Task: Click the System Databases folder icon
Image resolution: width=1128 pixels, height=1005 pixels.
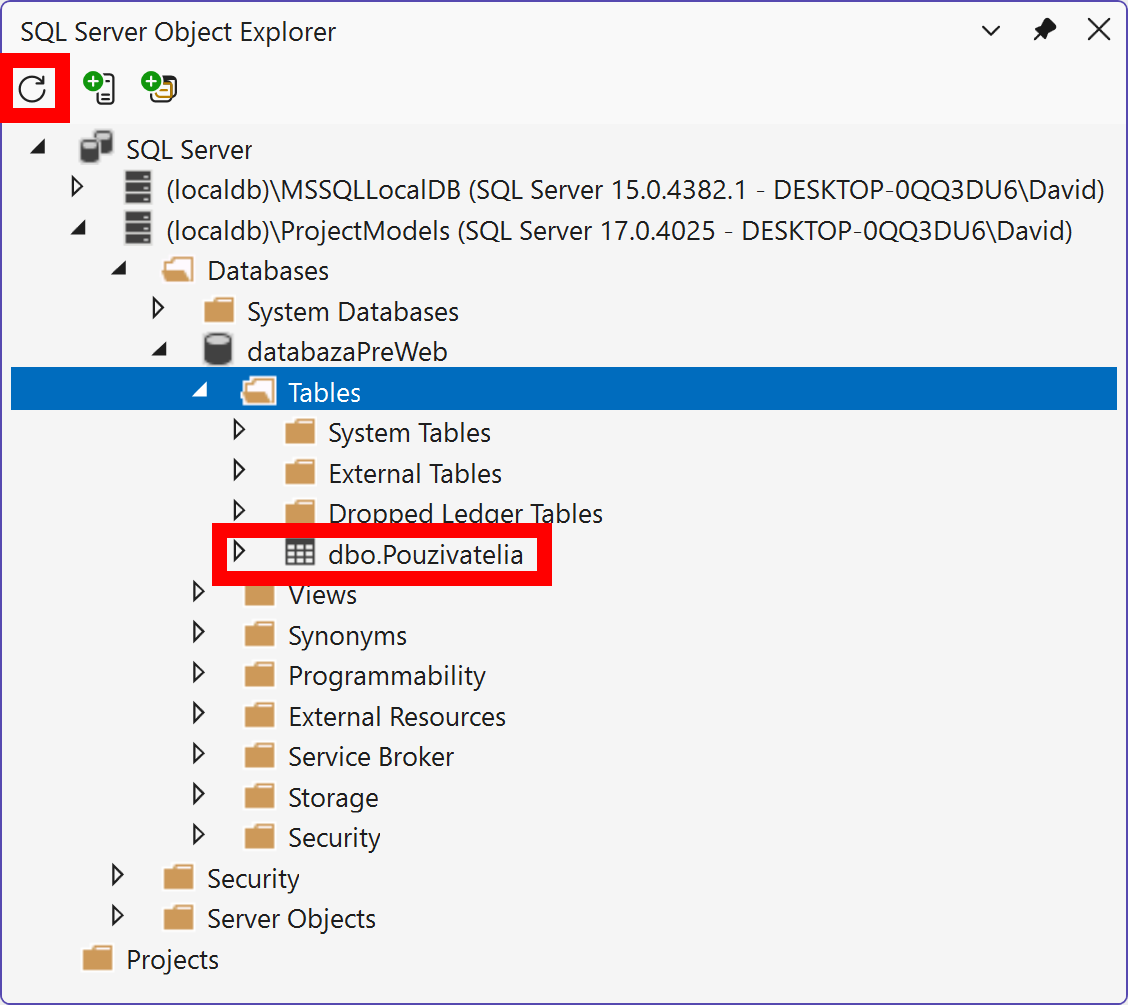Action: [219, 310]
